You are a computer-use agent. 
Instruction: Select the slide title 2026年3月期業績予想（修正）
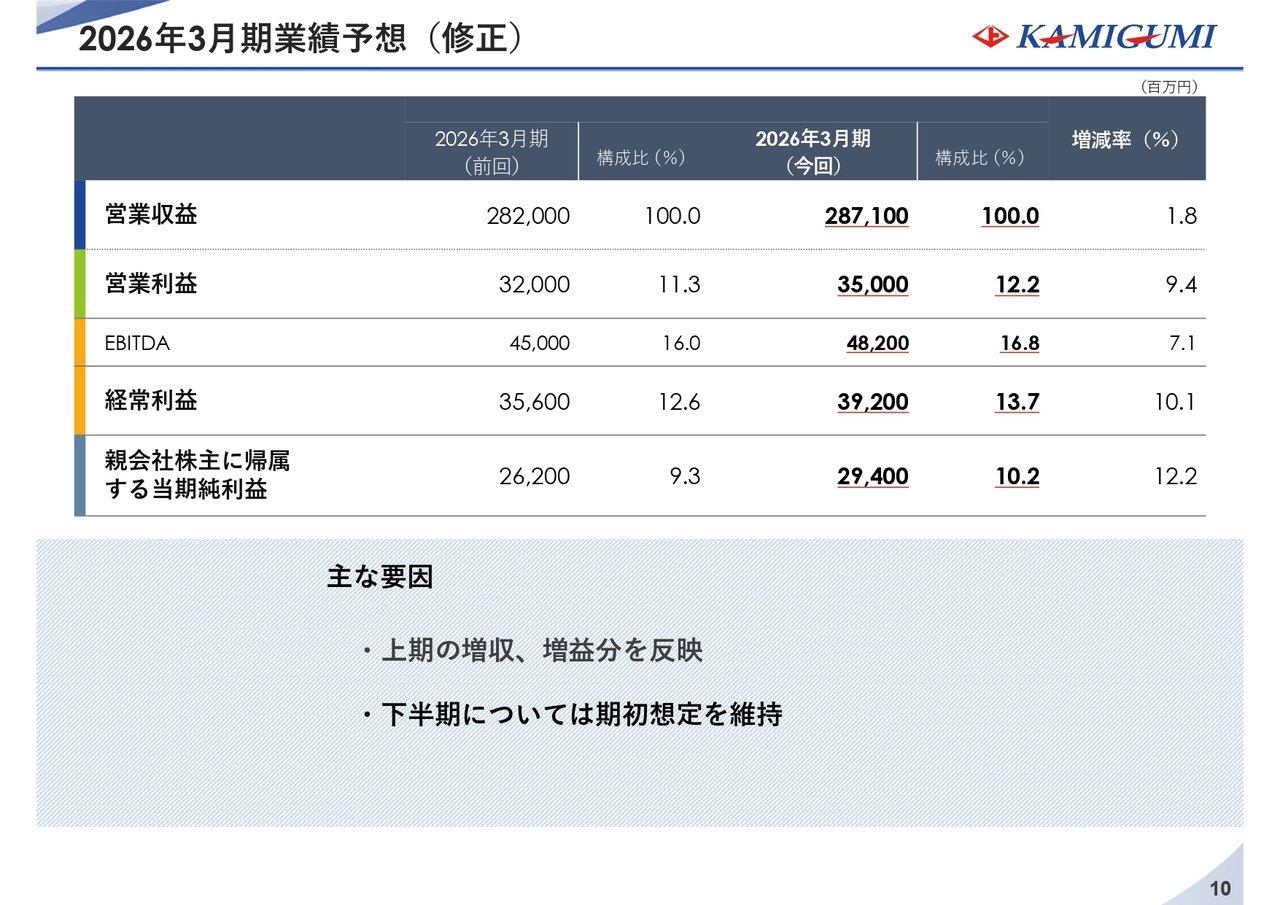click(x=300, y=39)
